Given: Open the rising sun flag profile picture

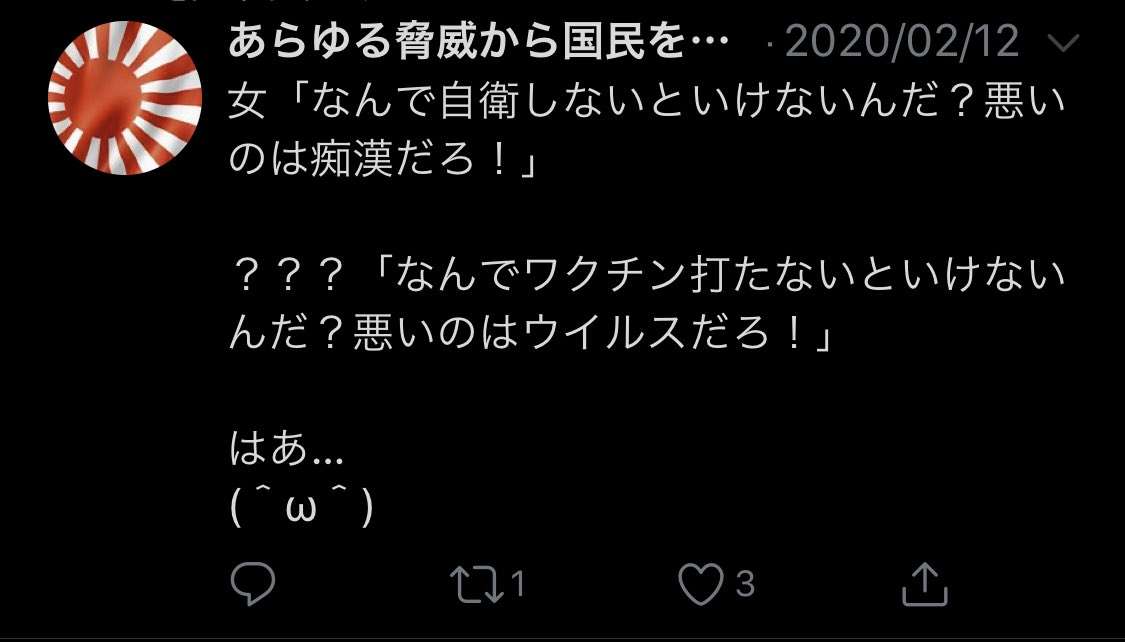Looking at the screenshot, I should tap(125, 98).
